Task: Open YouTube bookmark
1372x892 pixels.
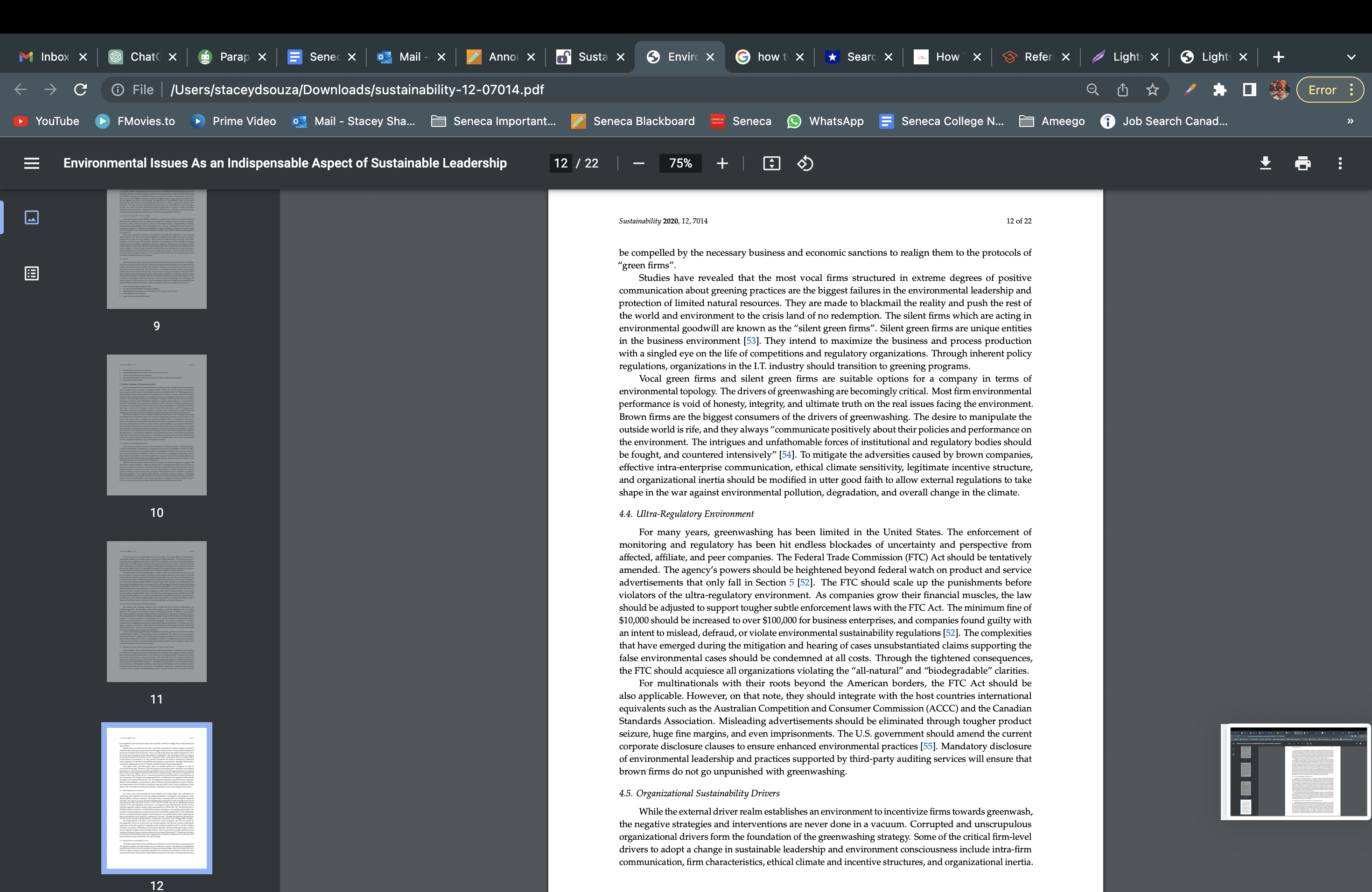Action: click(46, 122)
